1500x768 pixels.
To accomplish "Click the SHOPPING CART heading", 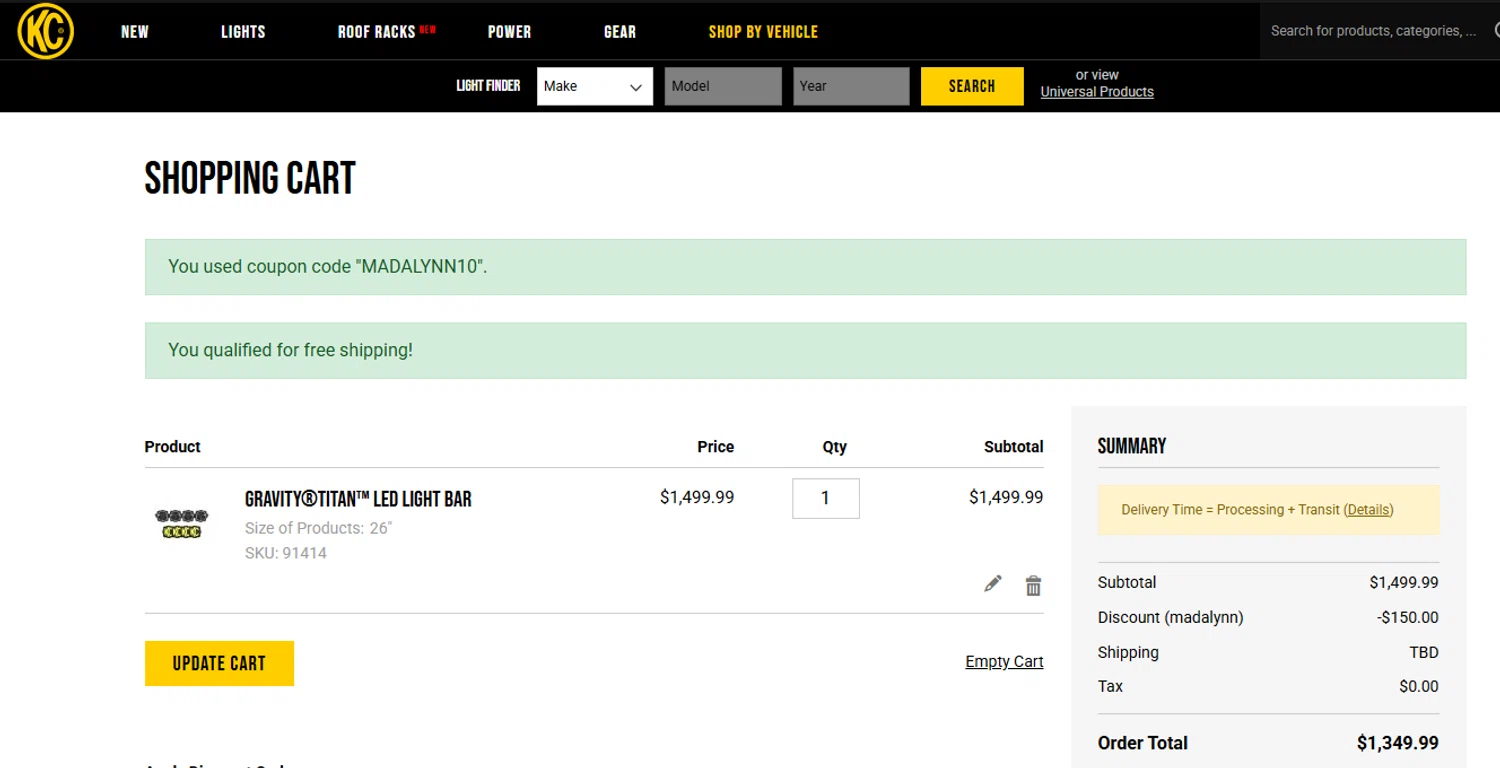I will click(x=250, y=179).
